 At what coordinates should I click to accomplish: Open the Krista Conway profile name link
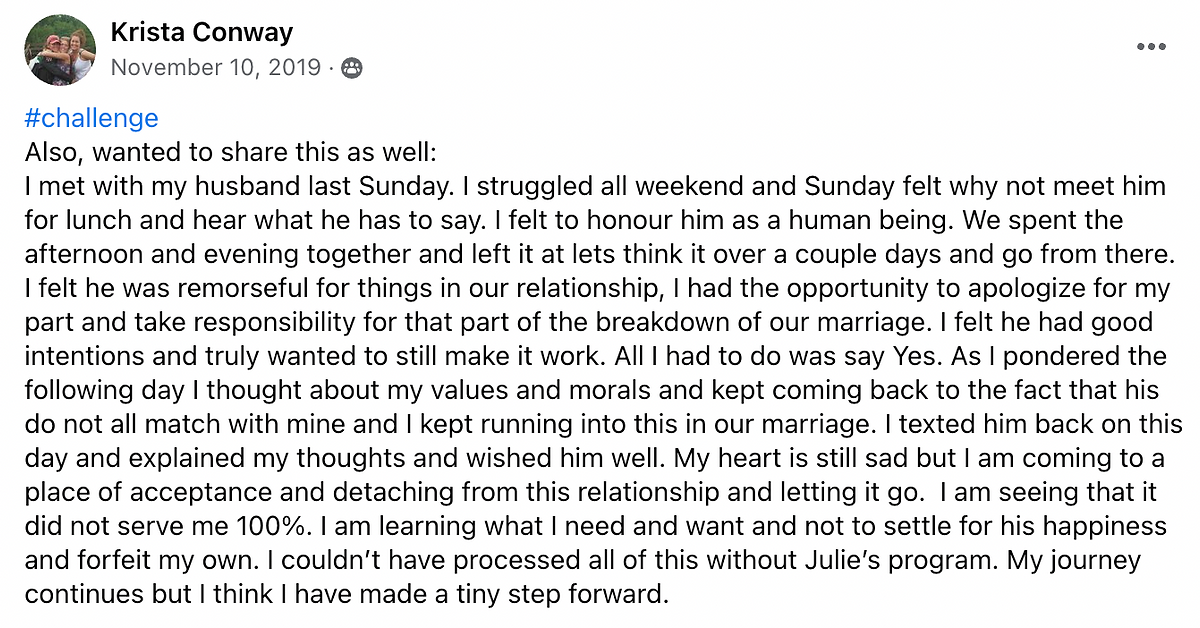pos(202,32)
